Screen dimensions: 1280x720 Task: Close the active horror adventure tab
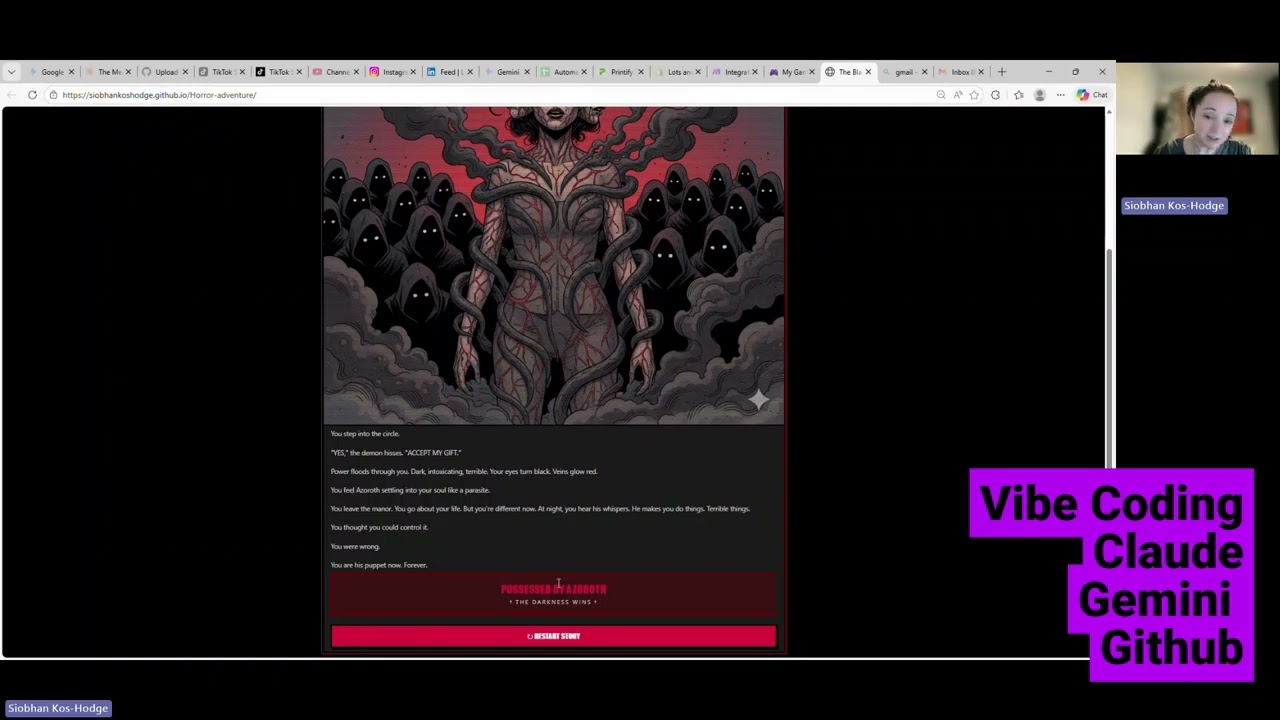click(x=868, y=72)
